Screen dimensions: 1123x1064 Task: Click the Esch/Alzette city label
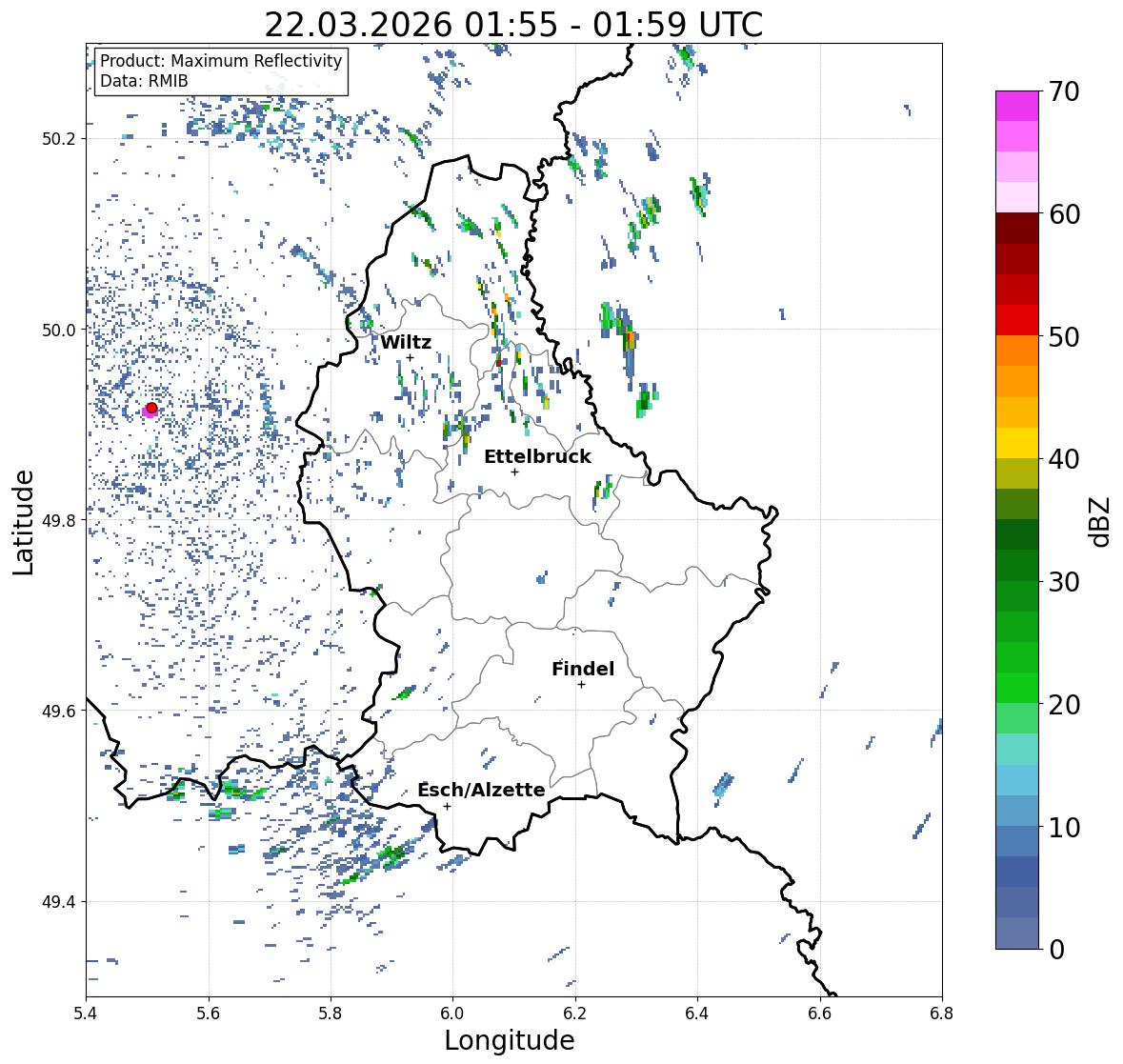pos(481,790)
